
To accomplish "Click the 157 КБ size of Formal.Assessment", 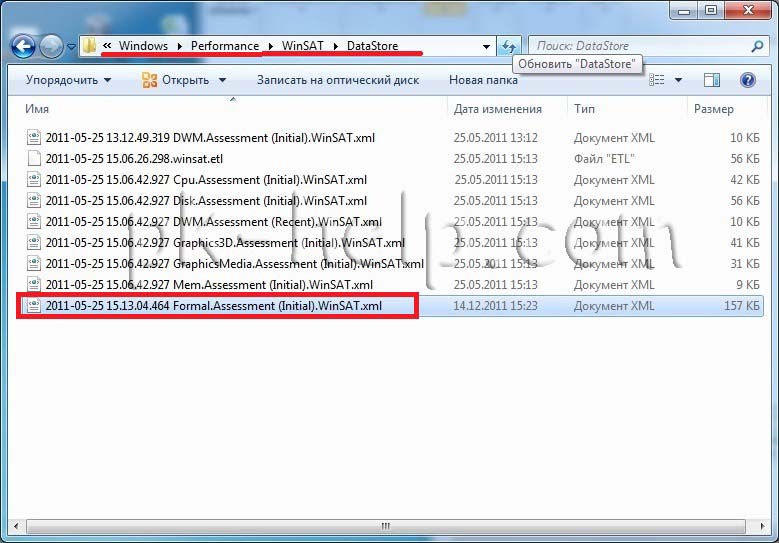I will click(x=741, y=306).
